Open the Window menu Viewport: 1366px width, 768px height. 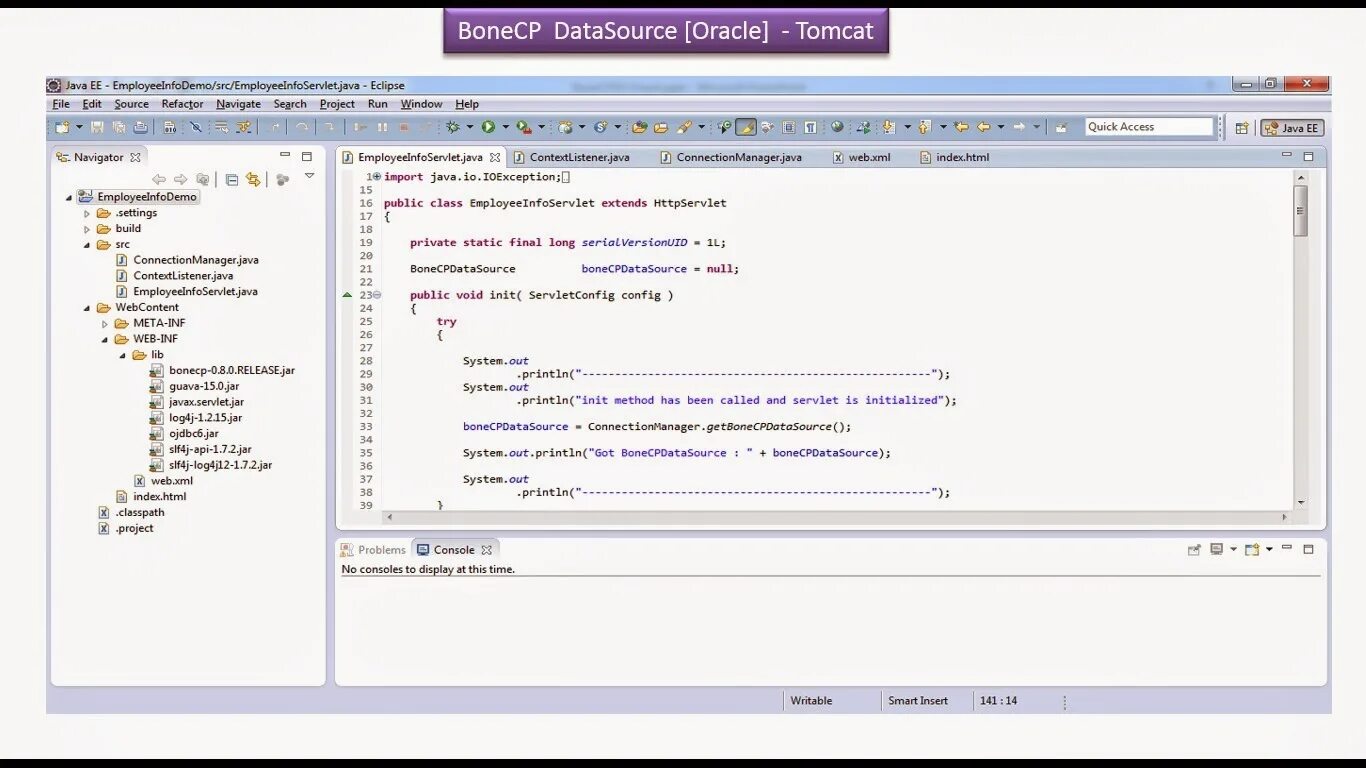pyautogui.click(x=421, y=104)
